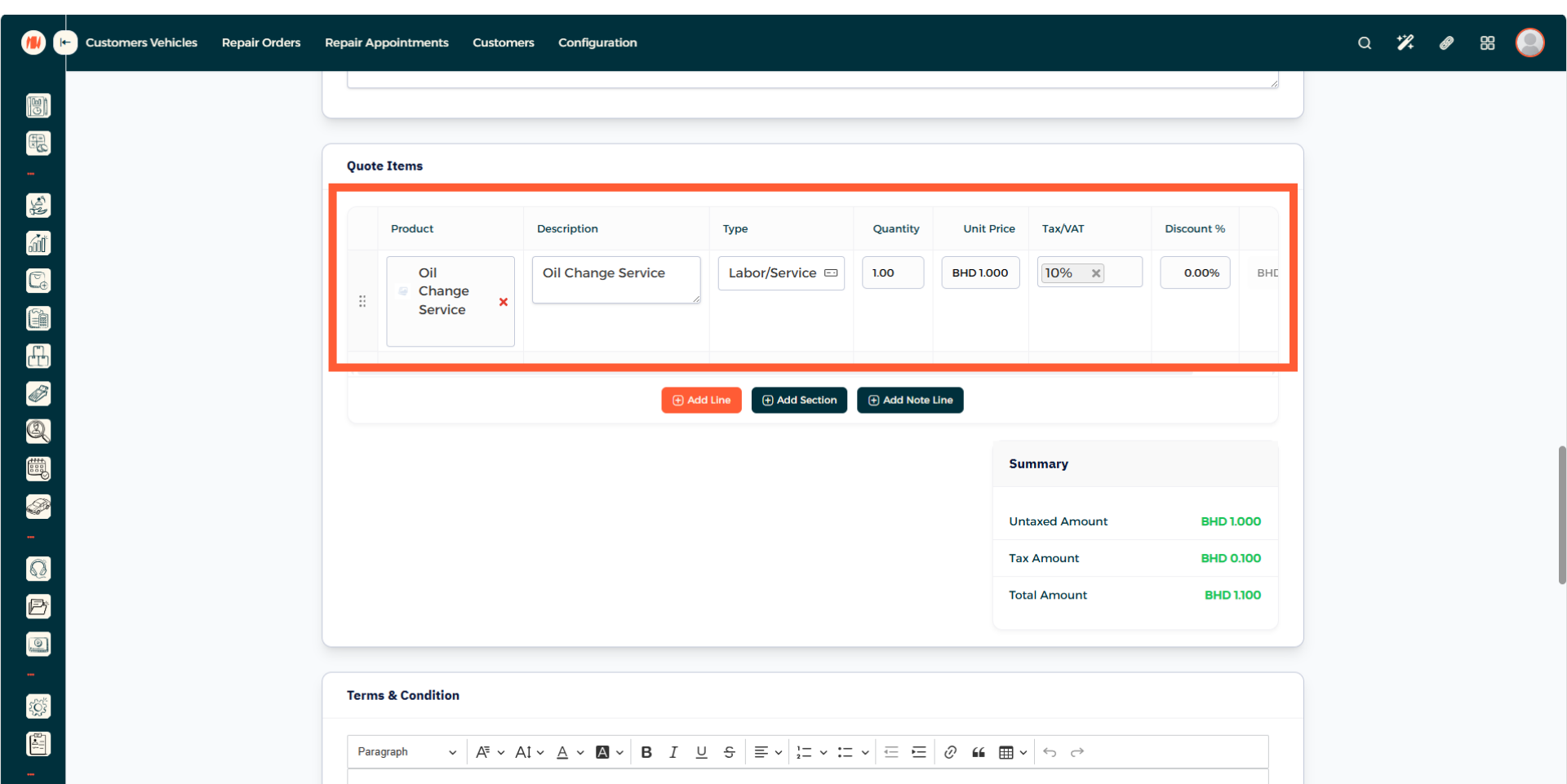Open the apps grid icon
Image resolution: width=1567 pixels, height=784 pixels.
(x=1487, y=43)
